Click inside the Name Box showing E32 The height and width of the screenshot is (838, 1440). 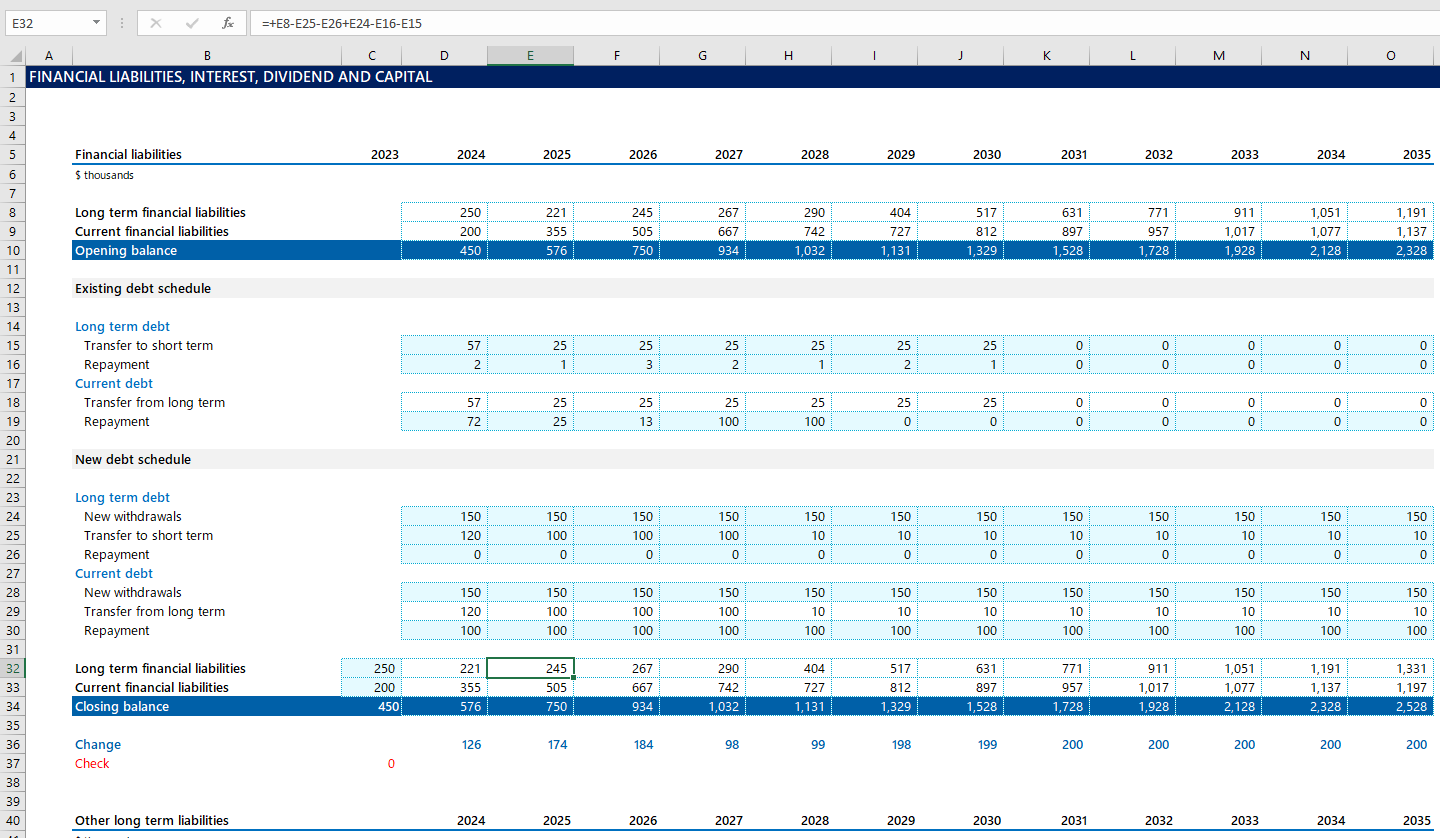tap(45, 23)
